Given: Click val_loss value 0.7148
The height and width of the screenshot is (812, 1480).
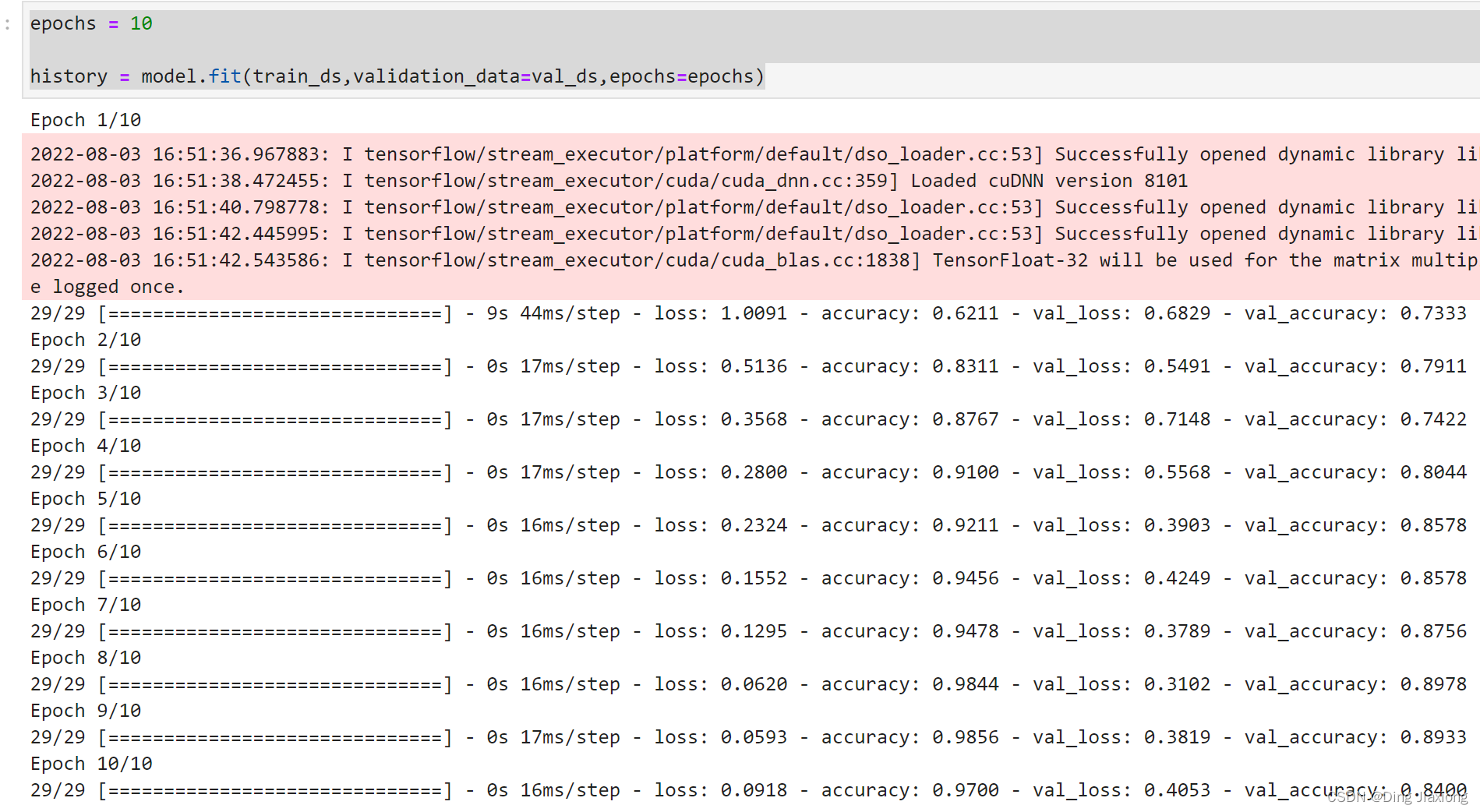Looking at the screenshot, I should [1177, 419].
